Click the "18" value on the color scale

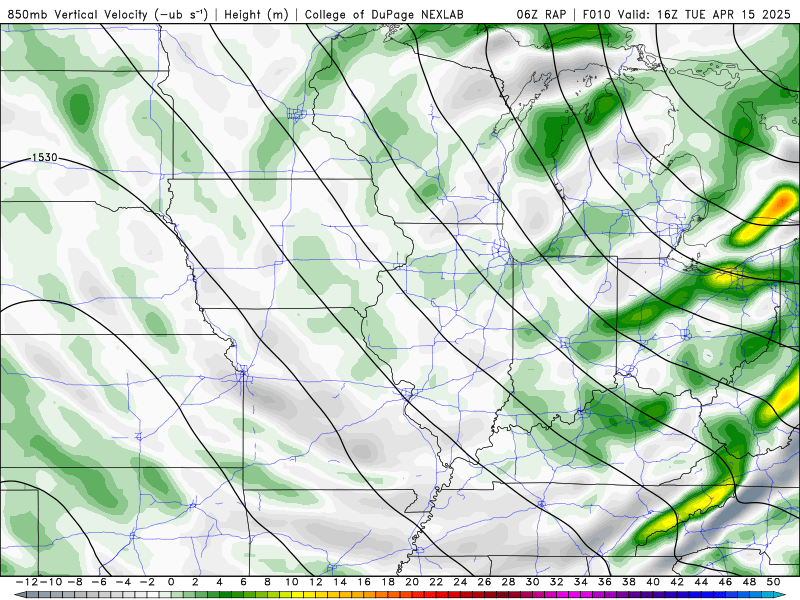(x=388, y=582)
